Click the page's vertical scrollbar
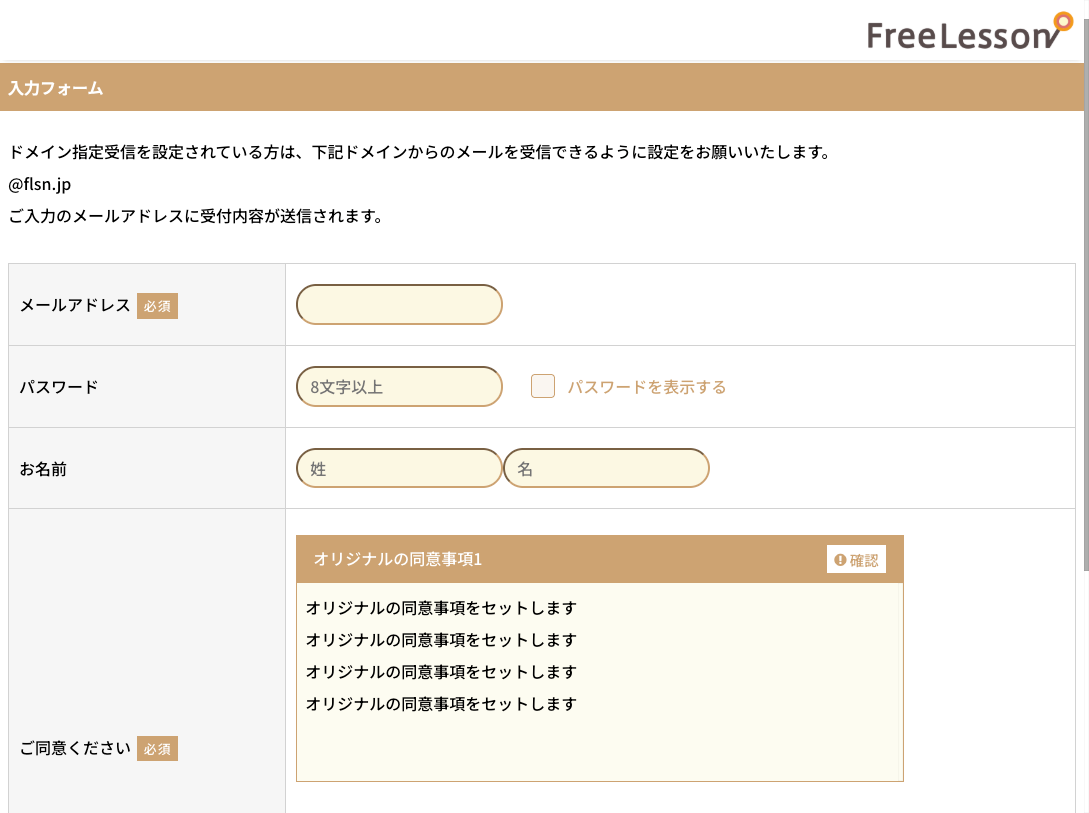The height and width of the screenshot is (813, 1089). click(x=1085, y=300)
